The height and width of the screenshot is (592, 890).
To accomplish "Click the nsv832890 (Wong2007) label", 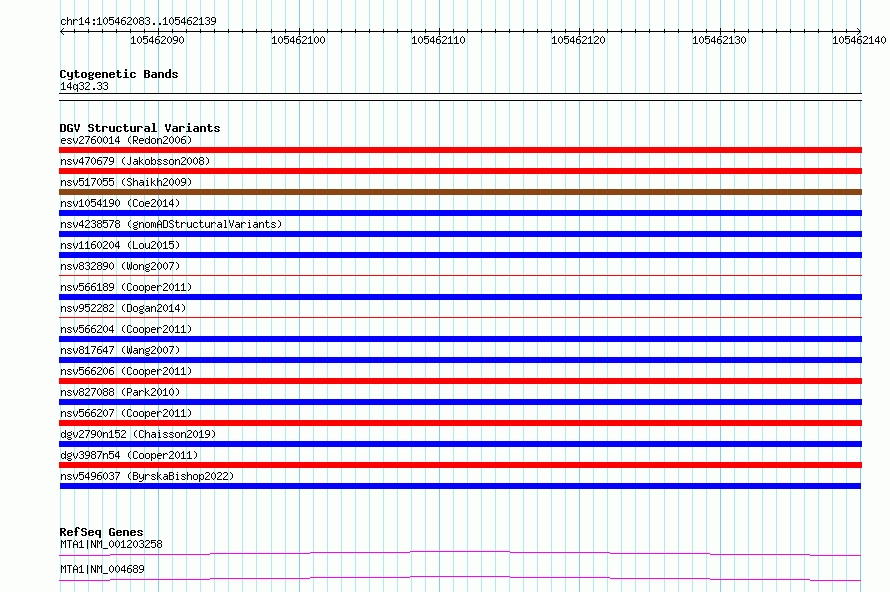I will tap(120, 266).
